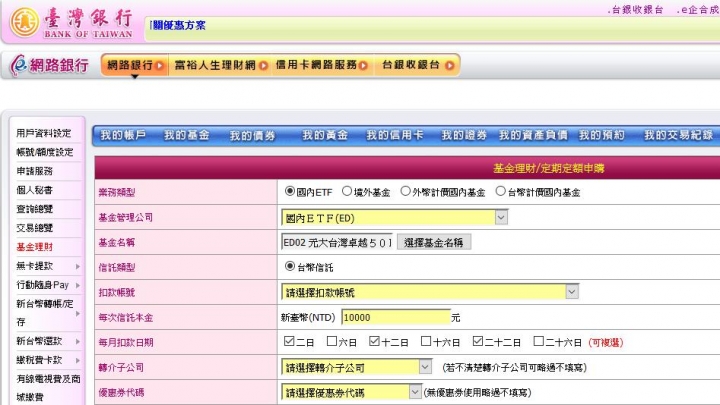Viewport: 720px width, 405px height.
Task: Click arrow icon on 網路銀行 tab
Action: click(x=159, y=66)
